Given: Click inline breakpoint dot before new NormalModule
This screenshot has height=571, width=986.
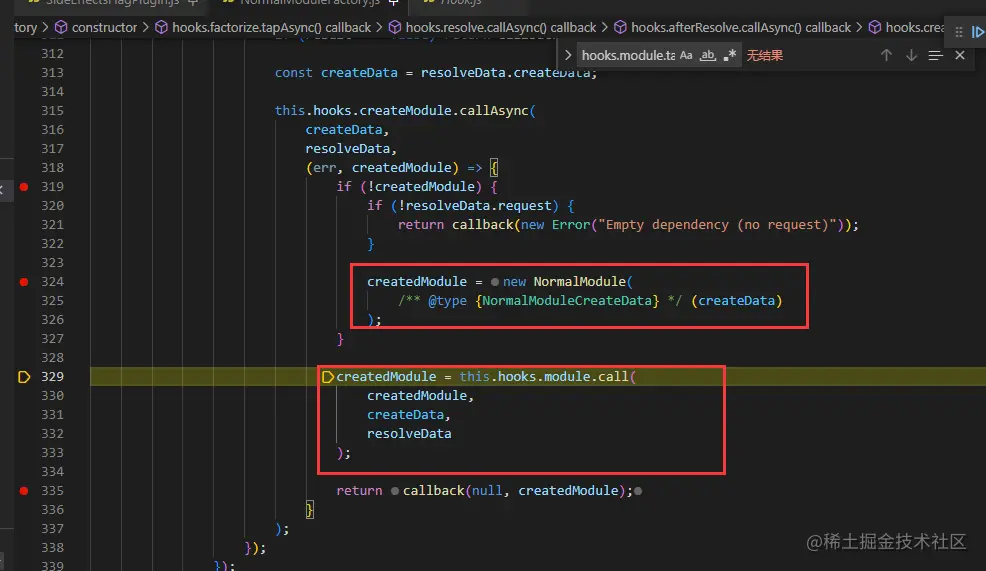Looking at the screenshot, I should pyautogui.click(x=495, y=282).
